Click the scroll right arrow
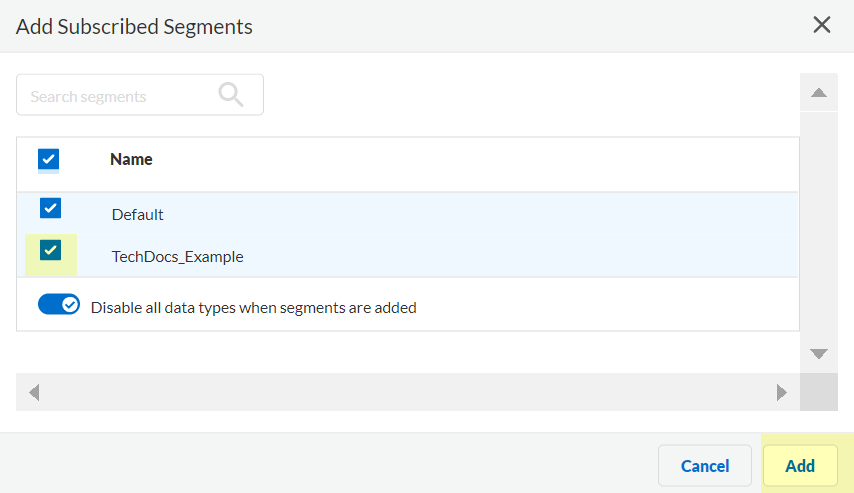Viewport: 854px width, 493px height. pos(782,392)
